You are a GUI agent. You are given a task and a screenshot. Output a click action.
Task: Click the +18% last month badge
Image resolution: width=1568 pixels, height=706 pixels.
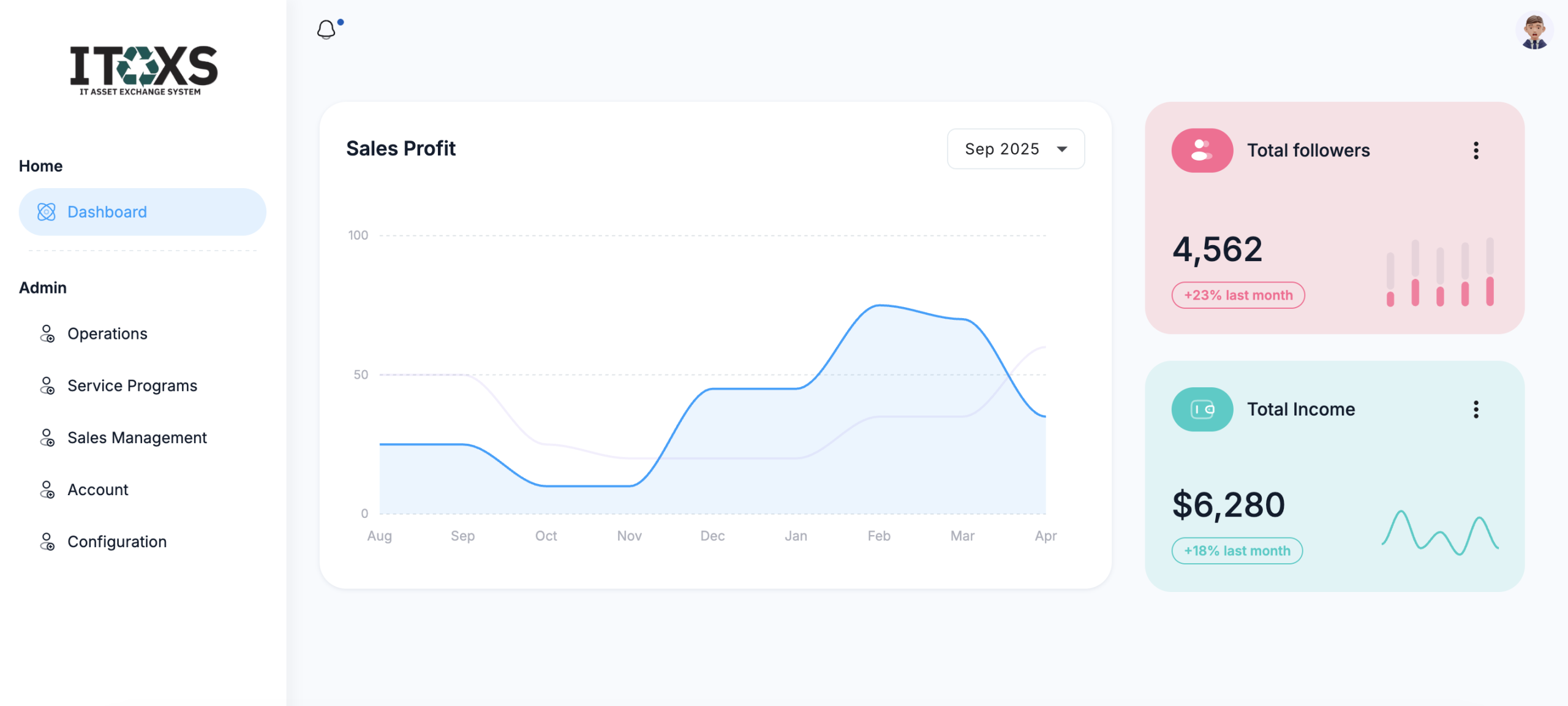point(1237,551)
